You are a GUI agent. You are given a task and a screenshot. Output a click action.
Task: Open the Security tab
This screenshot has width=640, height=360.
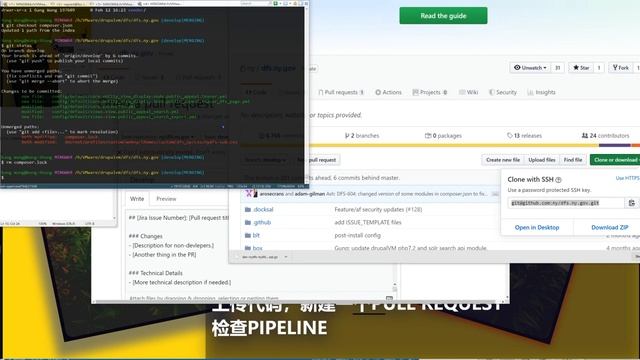[x=503, y=92]
